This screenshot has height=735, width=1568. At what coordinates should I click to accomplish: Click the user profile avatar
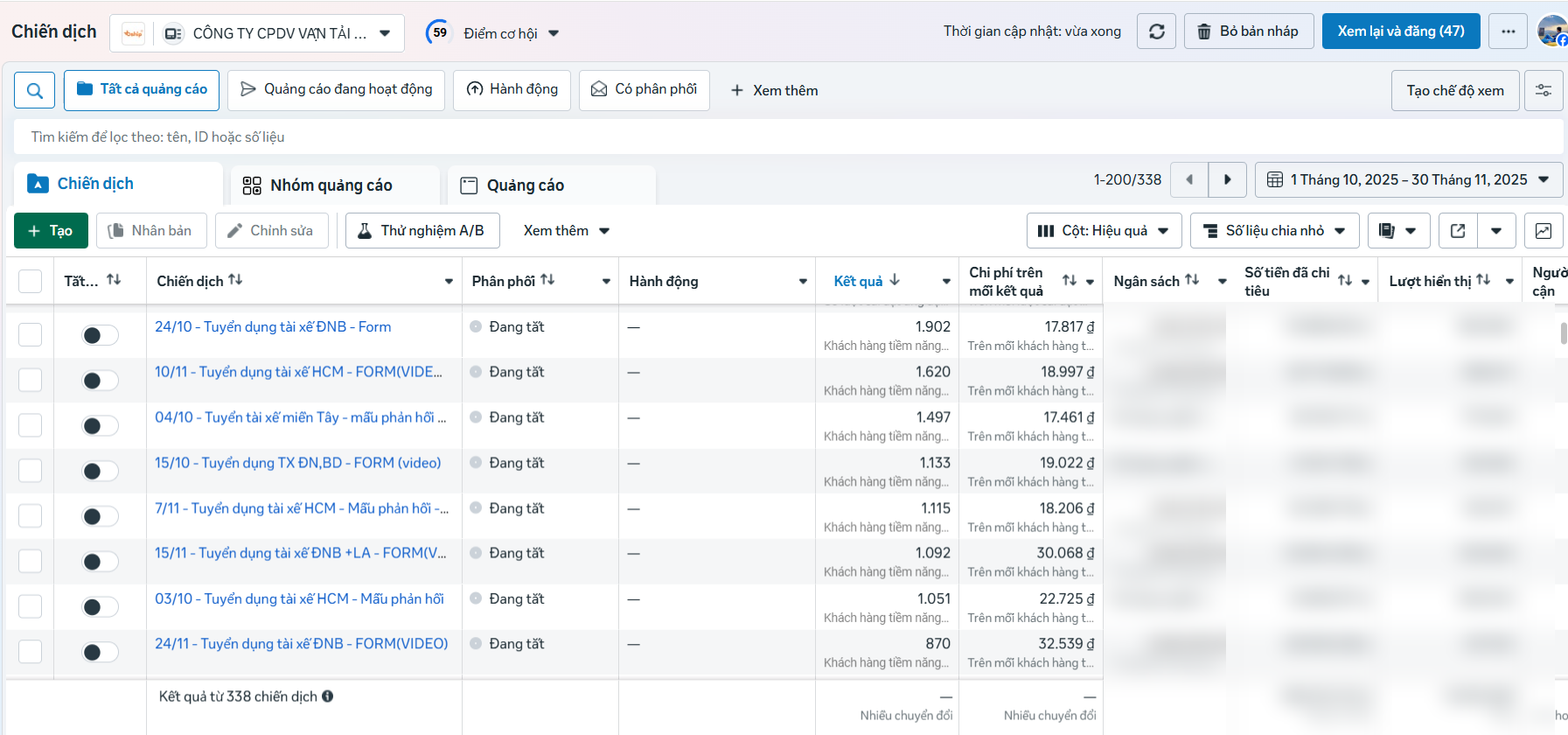(1552, 31)
